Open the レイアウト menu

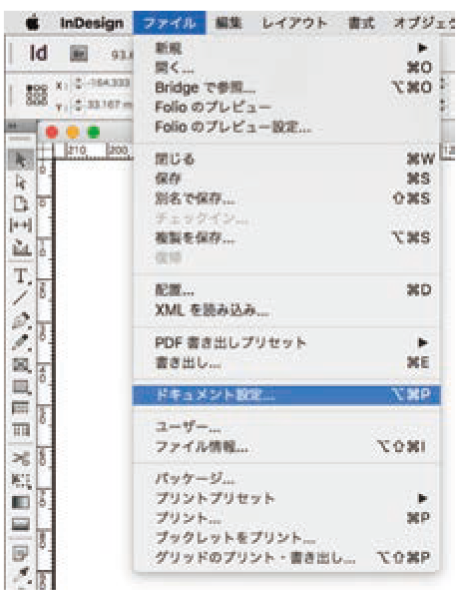click(x=295, y=23)
